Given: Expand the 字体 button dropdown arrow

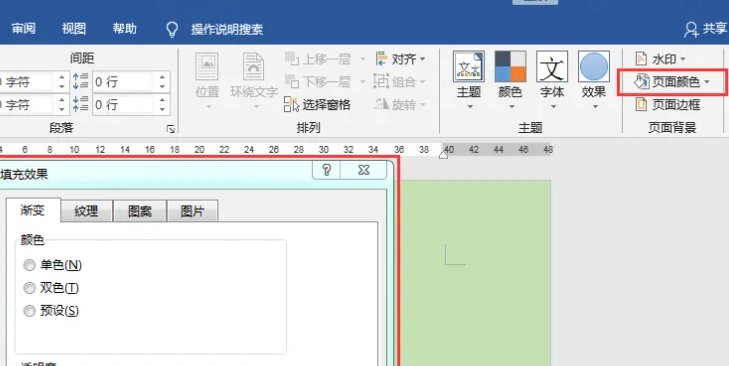Looking at the screenshot, I should [553, 107].
